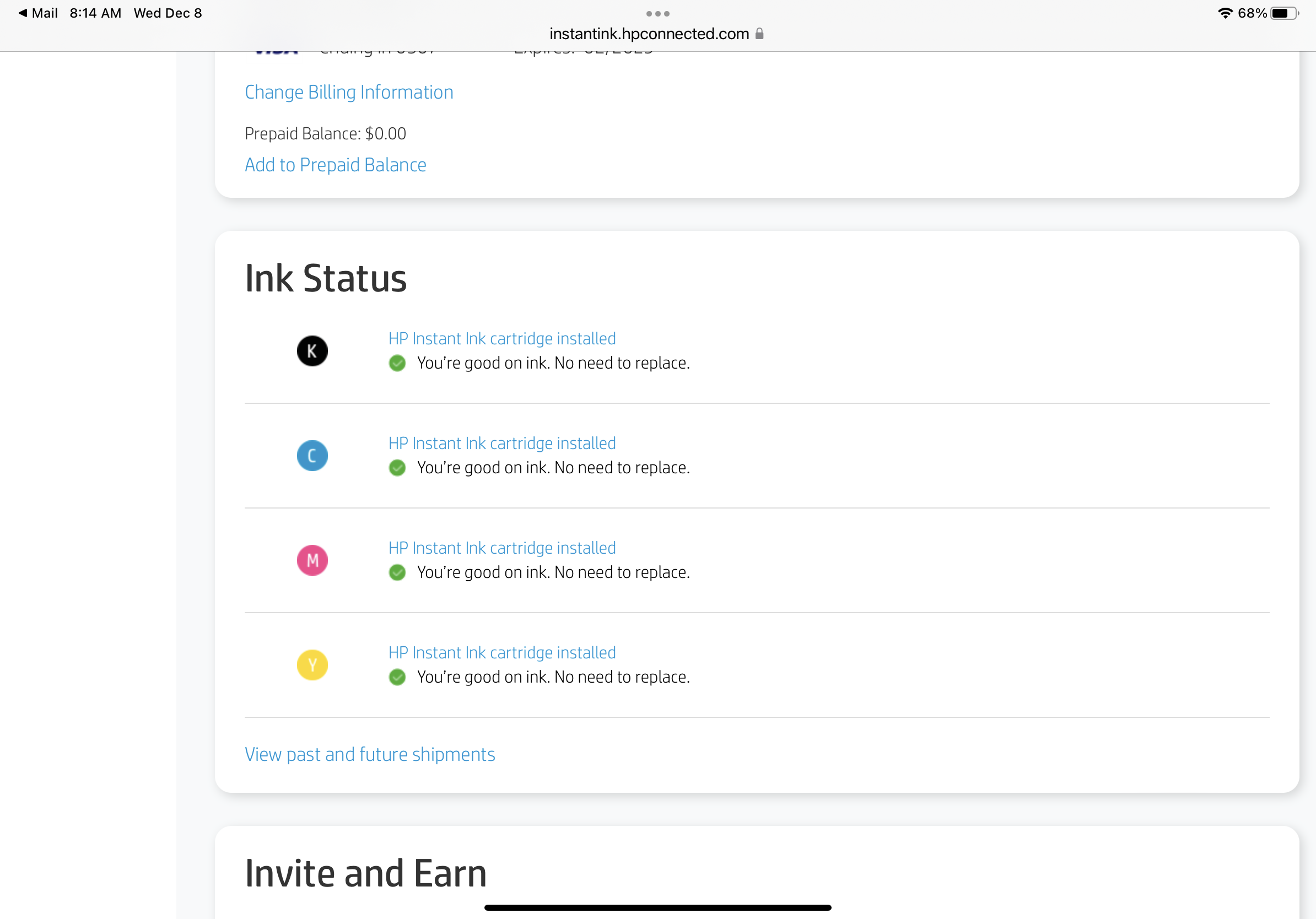Viewport: 1316px width, 919px height.
Task: Open View past and future shipments
Action: (x=370, y=755)
